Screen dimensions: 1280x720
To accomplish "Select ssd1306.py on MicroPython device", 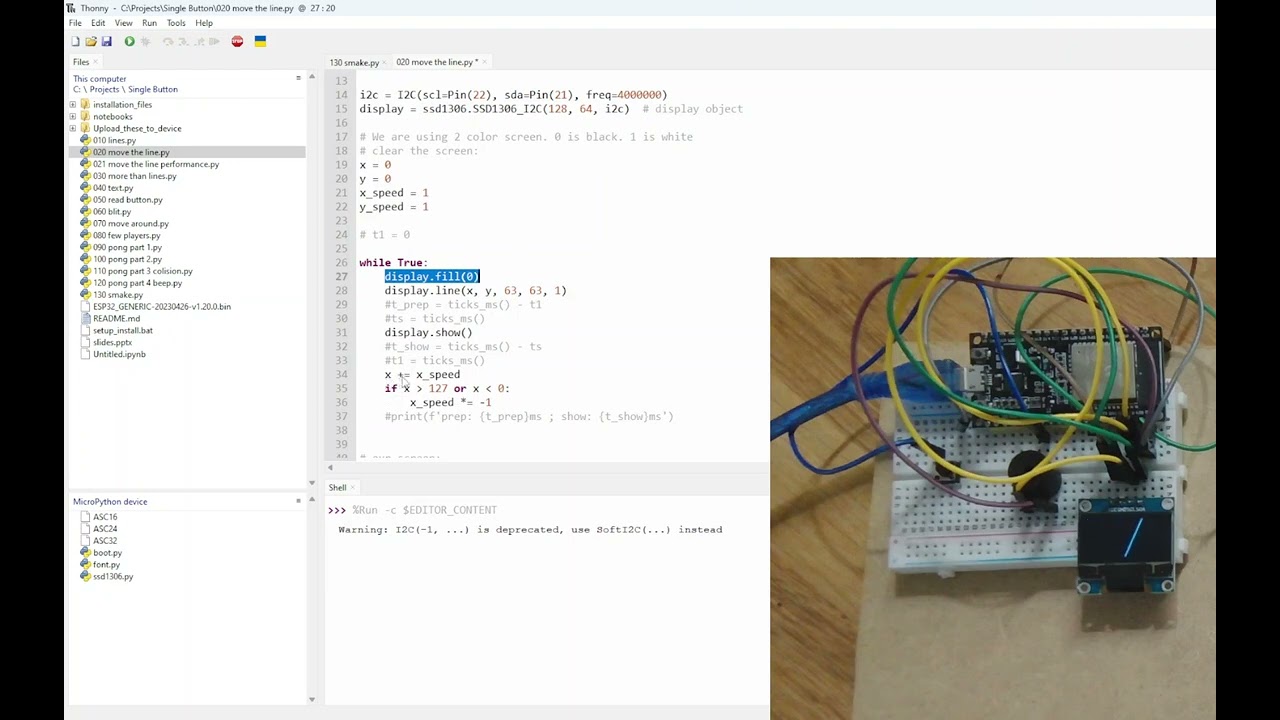I will pos(113,576).
